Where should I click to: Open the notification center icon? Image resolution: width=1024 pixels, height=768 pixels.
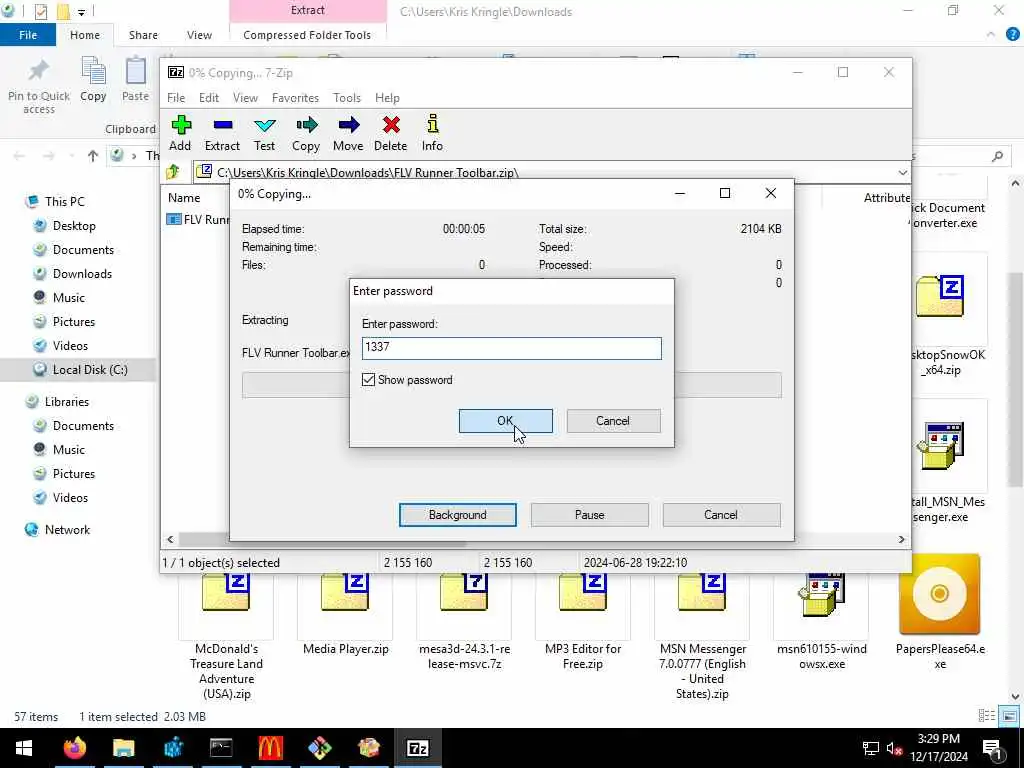coord(993,748)
